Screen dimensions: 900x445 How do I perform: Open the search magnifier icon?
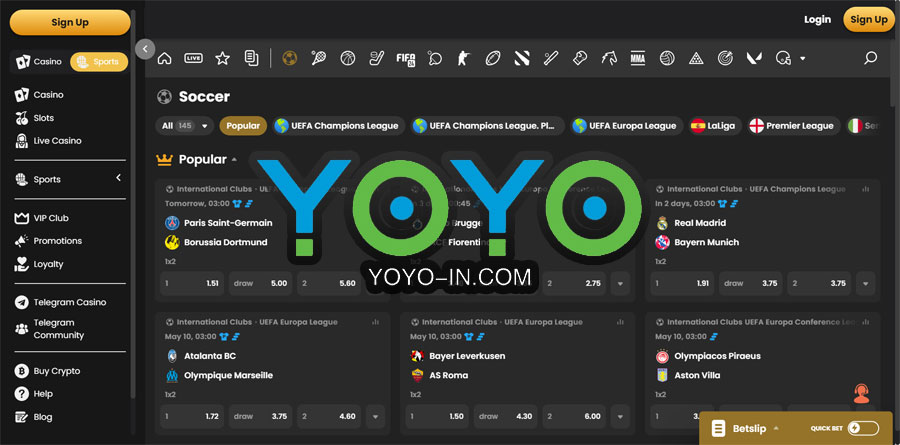[x=871, y=58]
